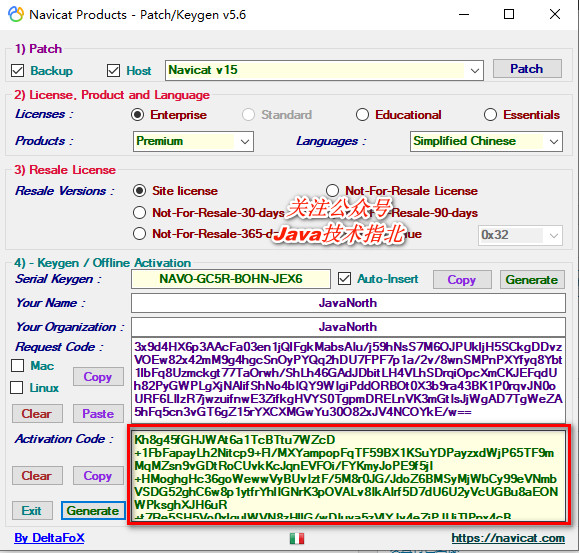579x553 pixels.
Task: Click the Paste button
Action: [98, 413]
